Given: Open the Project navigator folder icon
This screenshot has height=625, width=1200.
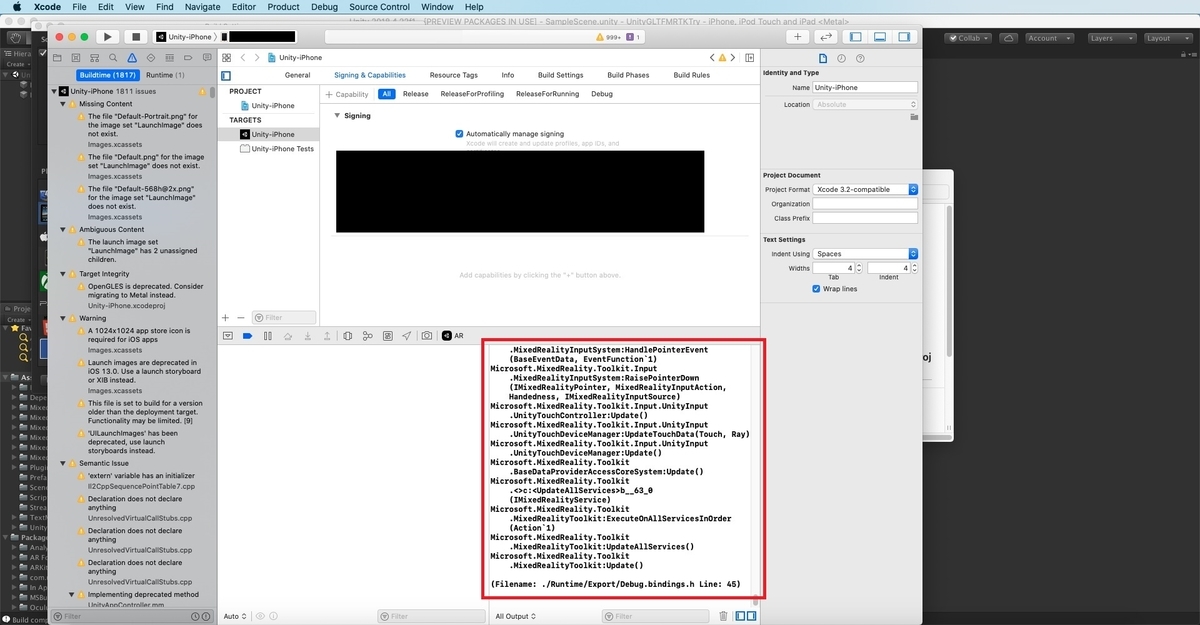Looking at the screenshot, I should click(58, 58).
